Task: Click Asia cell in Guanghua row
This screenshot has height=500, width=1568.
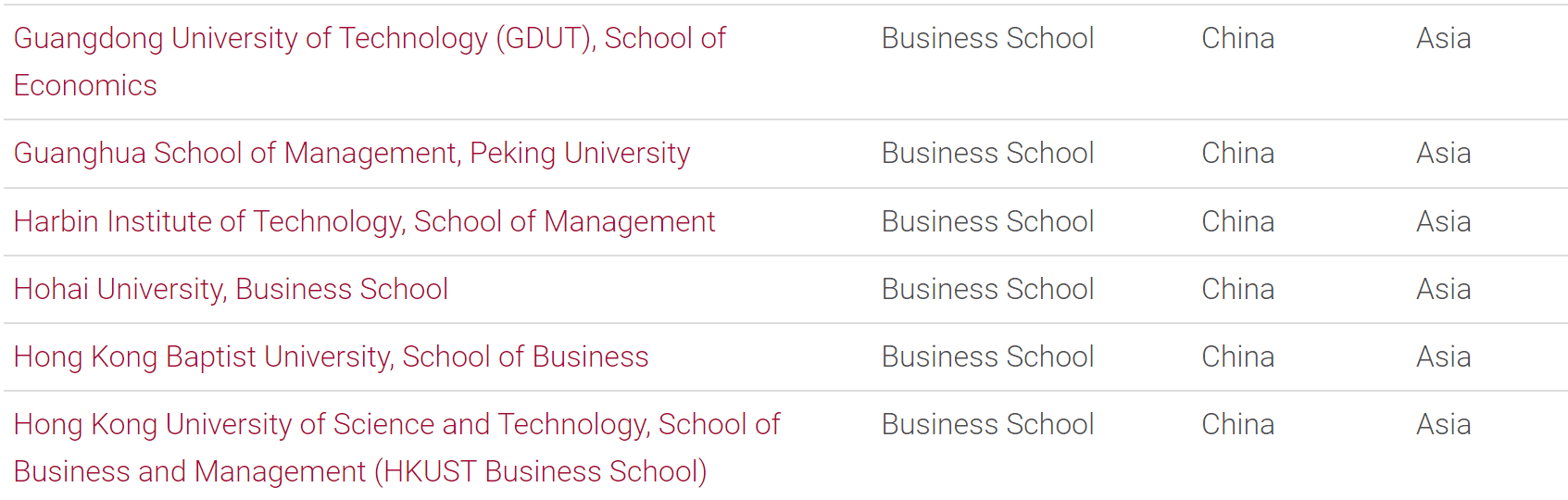Action: (x=1443, y=153)
